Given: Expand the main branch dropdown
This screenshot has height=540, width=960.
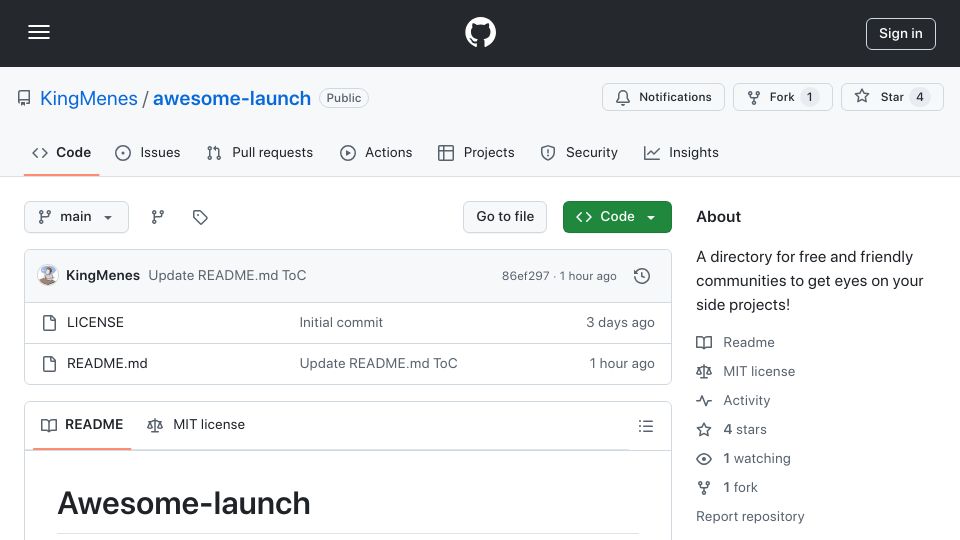Looking at the screenshot, I should coord(77,217).
